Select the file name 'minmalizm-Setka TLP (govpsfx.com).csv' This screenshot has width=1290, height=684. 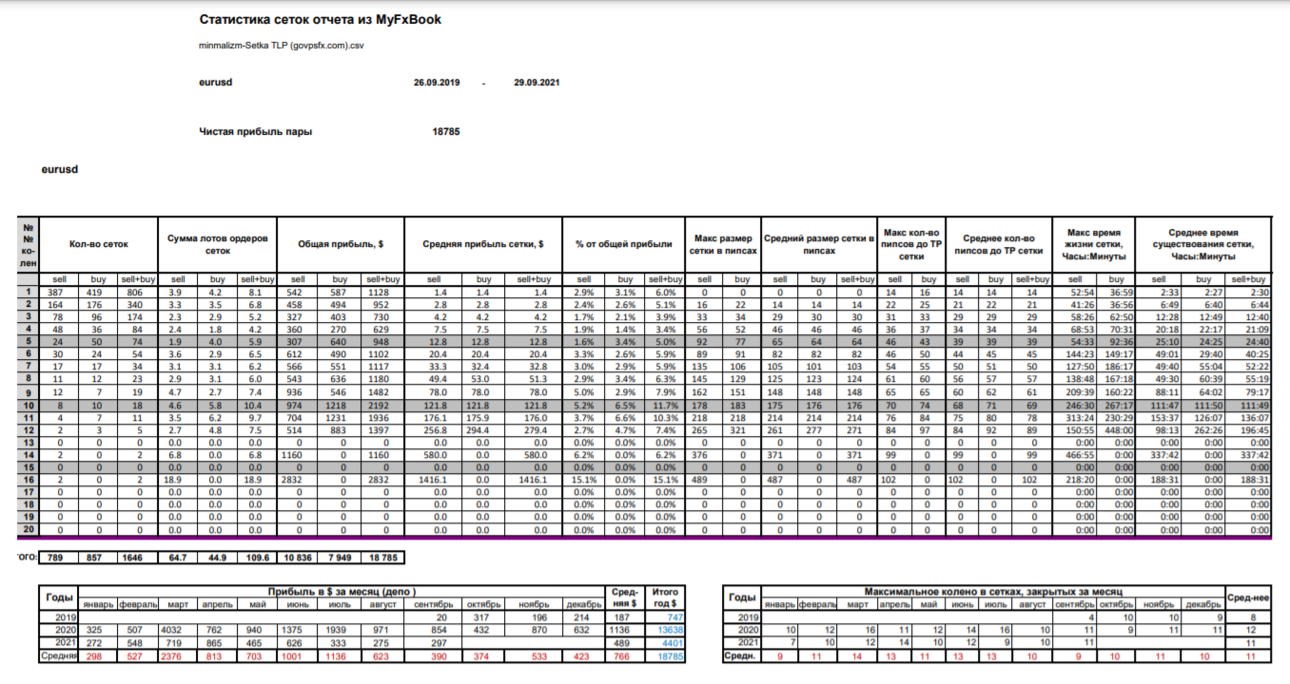pos(280,46)
